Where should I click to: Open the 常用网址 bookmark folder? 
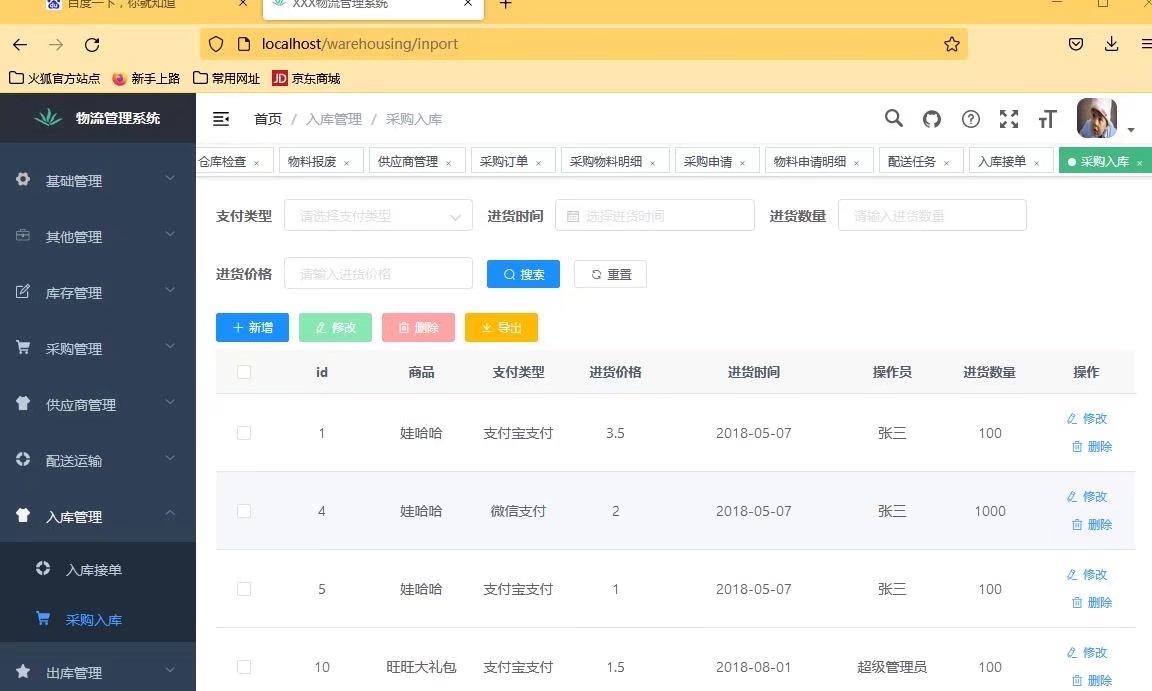click(x=226, y=79)
